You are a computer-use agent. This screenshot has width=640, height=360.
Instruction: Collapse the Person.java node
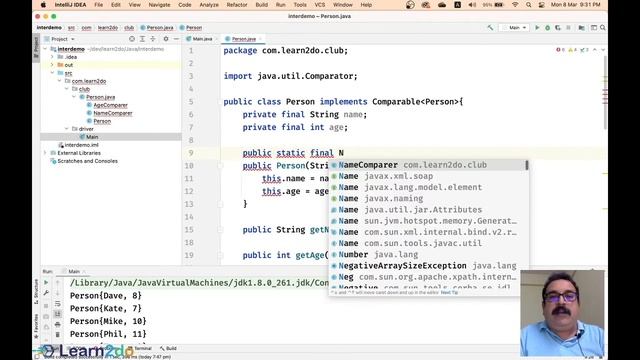pos(74,97)
